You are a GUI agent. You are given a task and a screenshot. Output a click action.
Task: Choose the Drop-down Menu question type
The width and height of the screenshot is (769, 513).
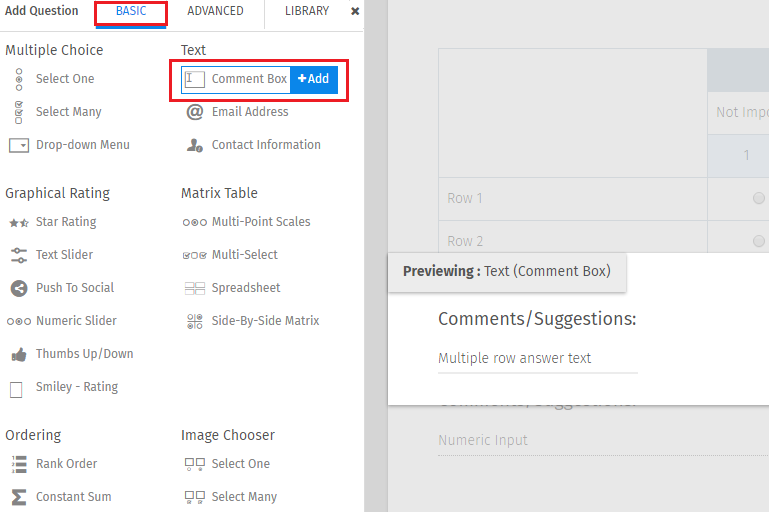(83, 145)
